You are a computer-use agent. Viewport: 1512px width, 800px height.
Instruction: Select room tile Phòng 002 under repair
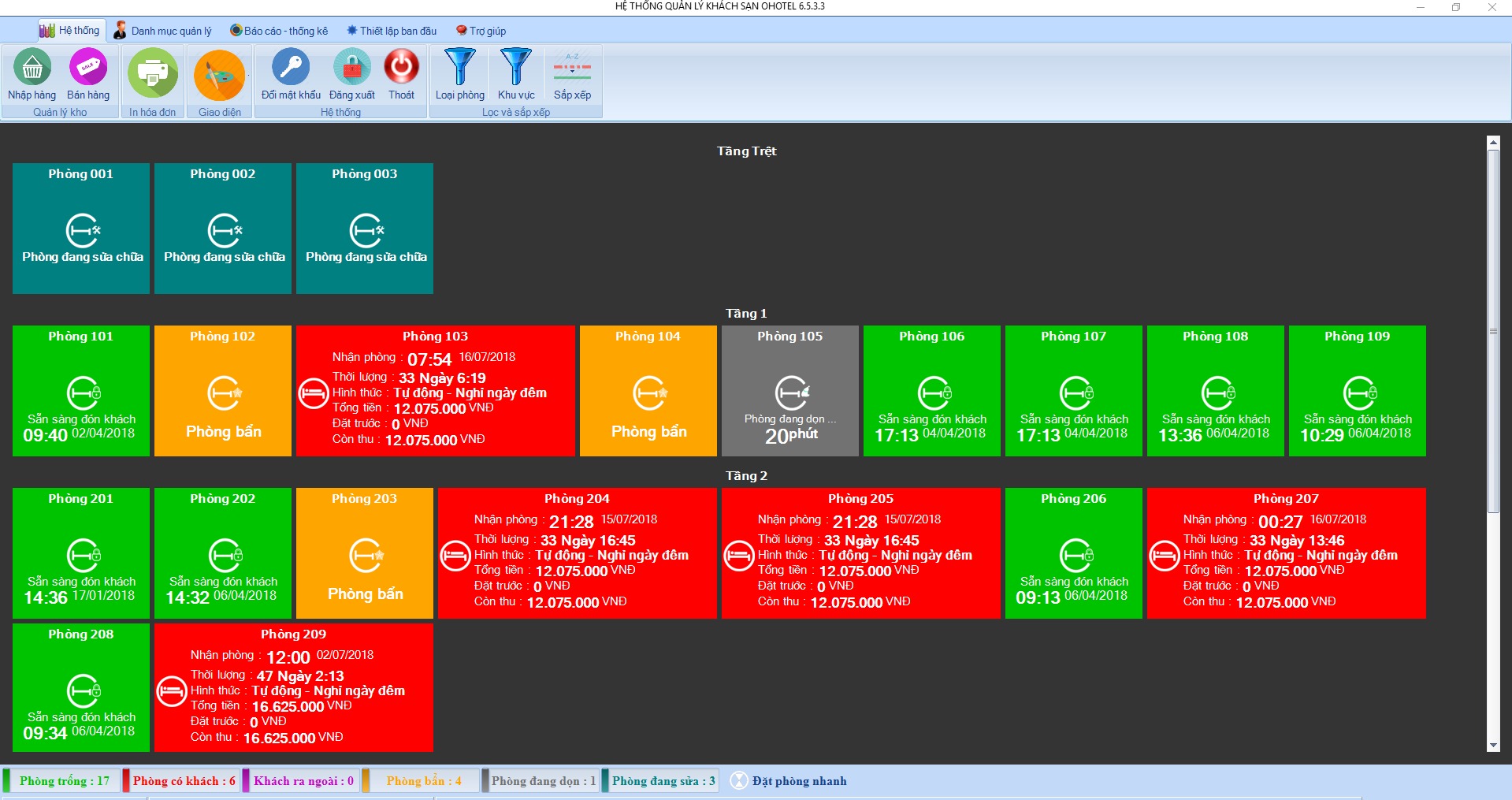[223, 229]
